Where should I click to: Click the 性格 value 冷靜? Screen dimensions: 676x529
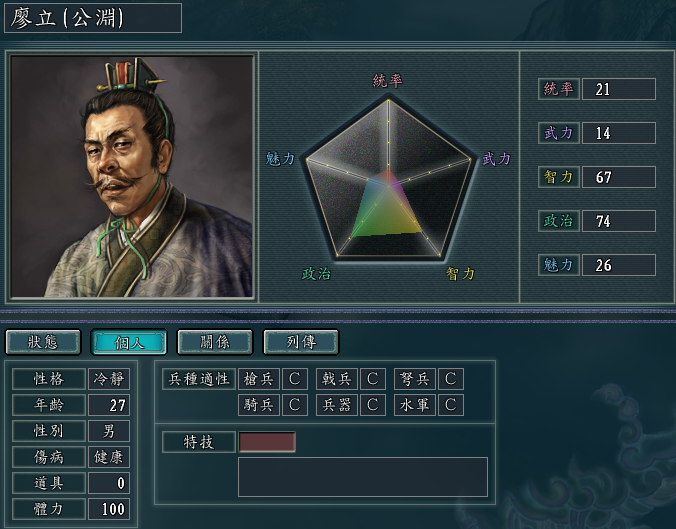(x=109, y=379)
